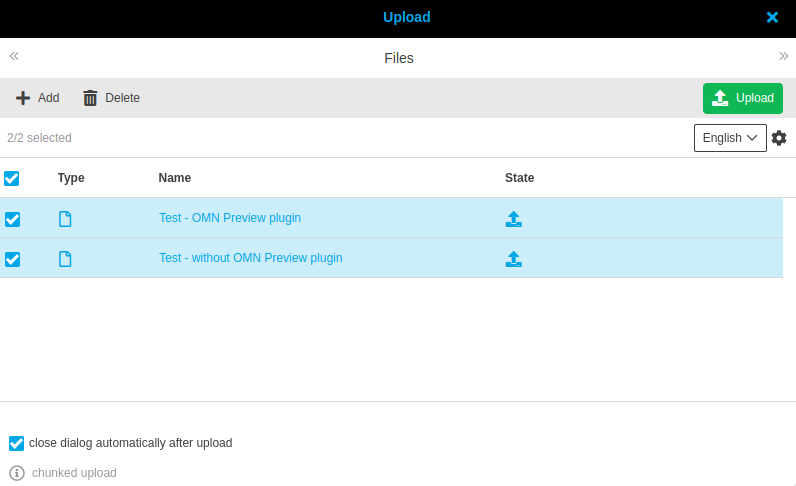This screenshot has height=486, width=796.
Task: Click file type icon of second row
Action: (x=65, y=259)
